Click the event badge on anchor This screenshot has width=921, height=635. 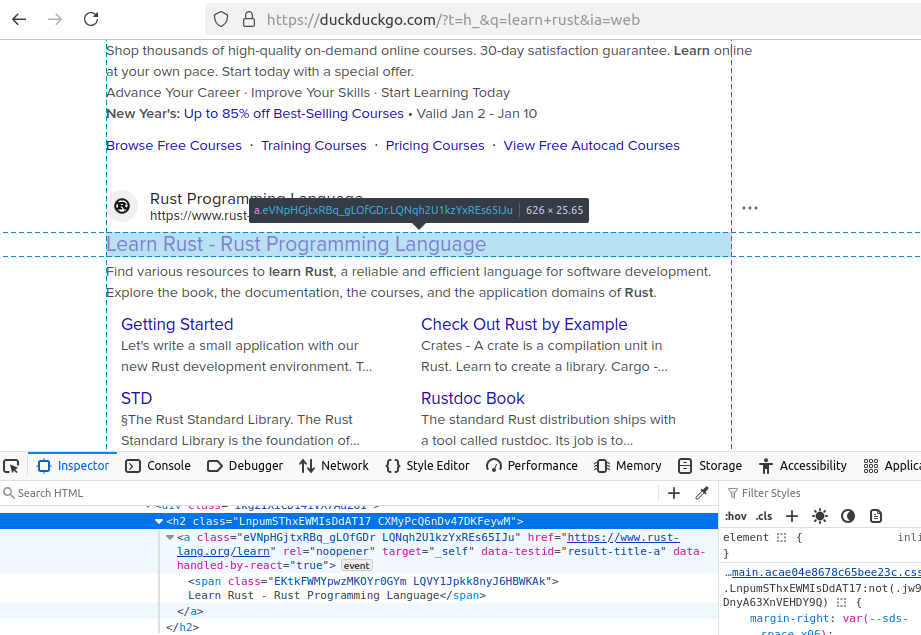(x=357, y=566)
